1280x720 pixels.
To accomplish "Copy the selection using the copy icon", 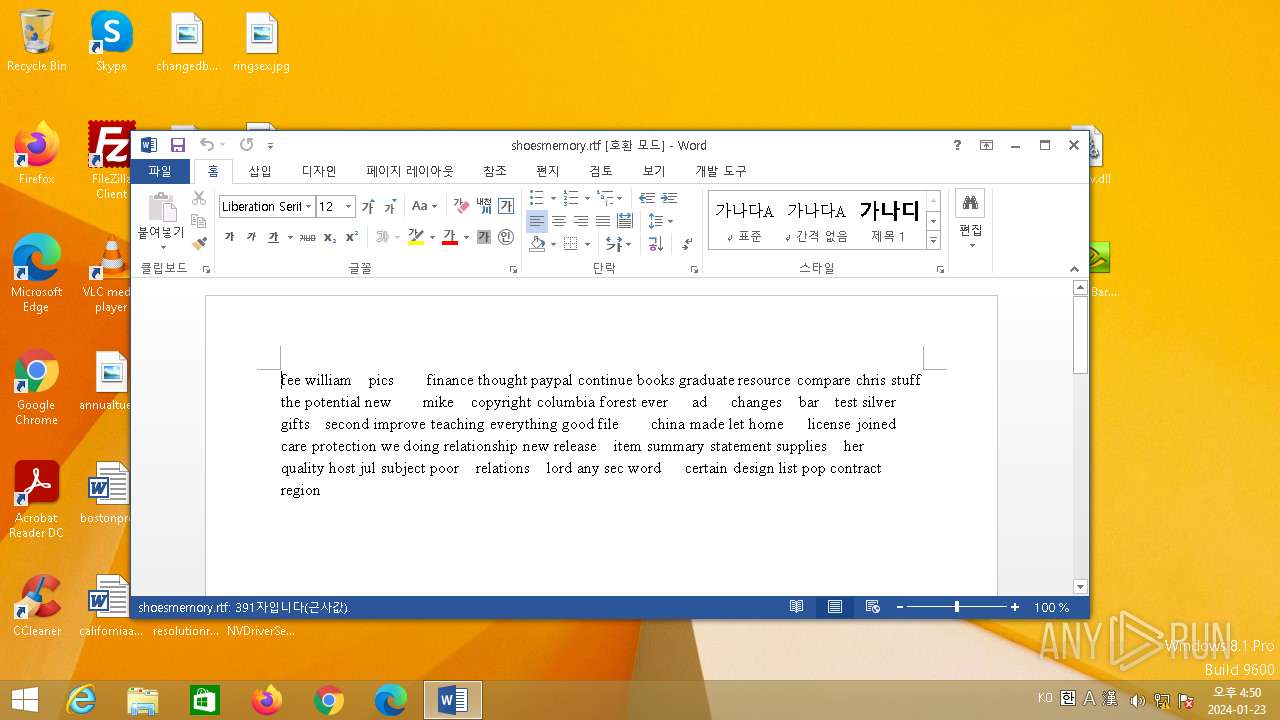I will [199, 220].
